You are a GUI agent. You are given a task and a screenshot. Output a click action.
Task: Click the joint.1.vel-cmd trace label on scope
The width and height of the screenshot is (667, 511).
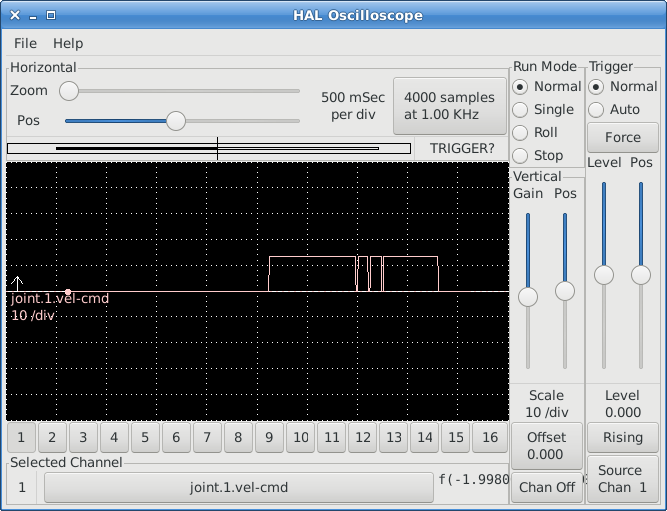click(60, 299)
